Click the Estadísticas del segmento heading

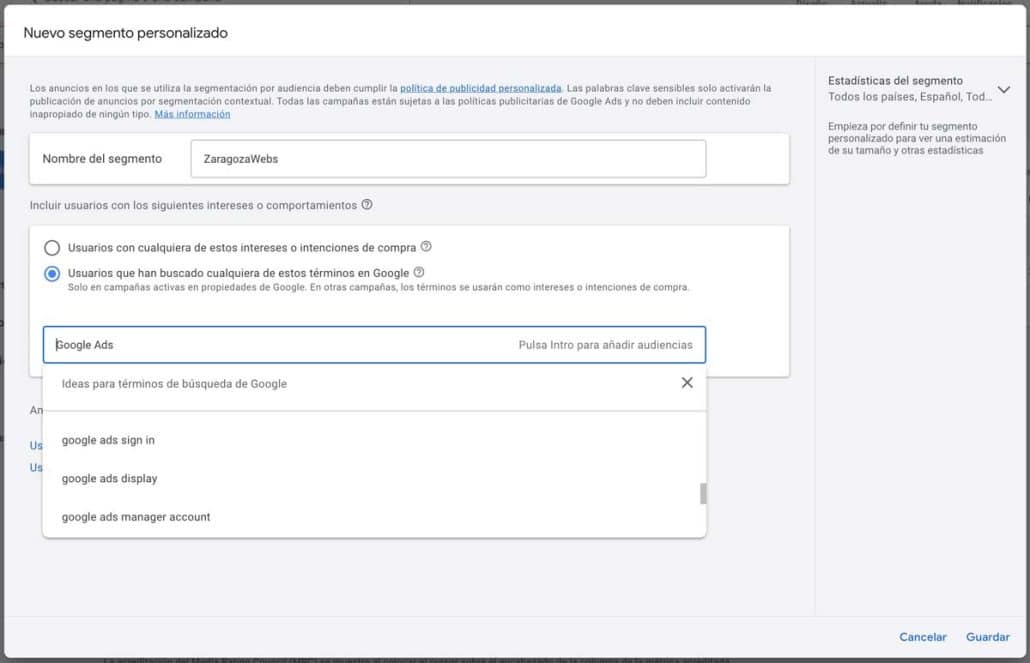895,81
